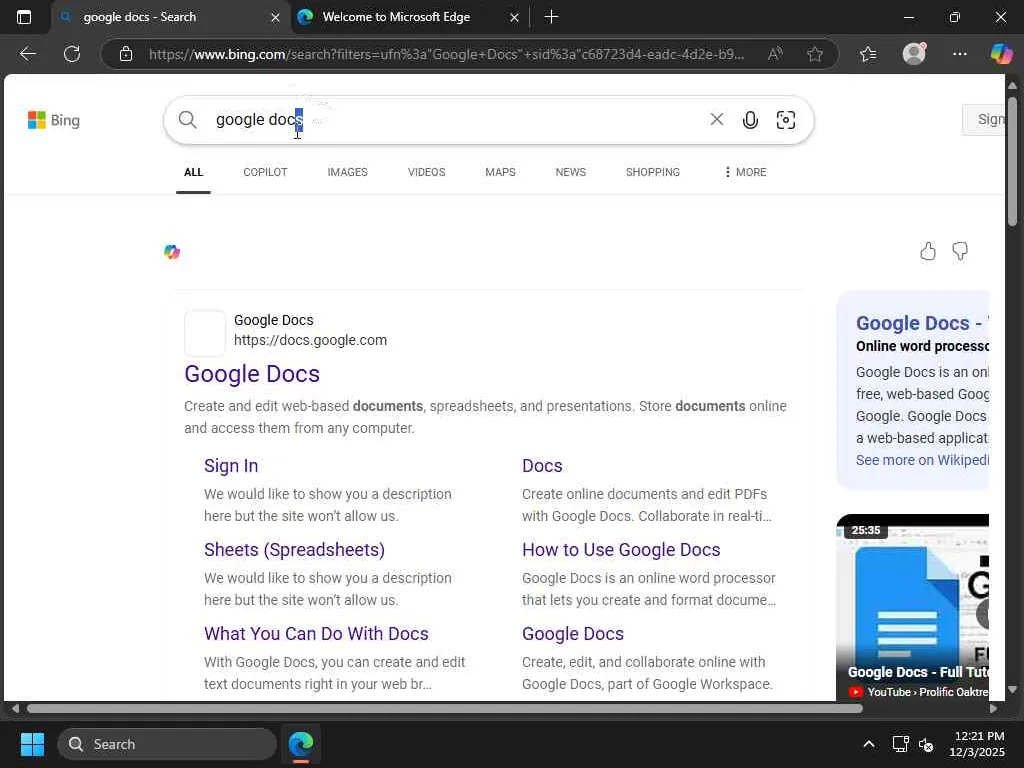The height and width of the screenshot is (768, 1024).
Task: Open the Favorites list icon
Action: click(868, 54)
